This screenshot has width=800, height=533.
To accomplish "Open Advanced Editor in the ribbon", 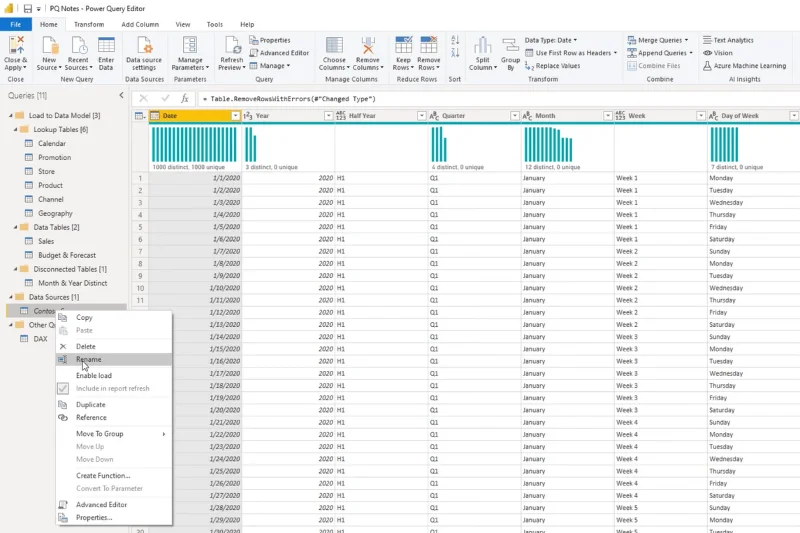I will (279, 53).
